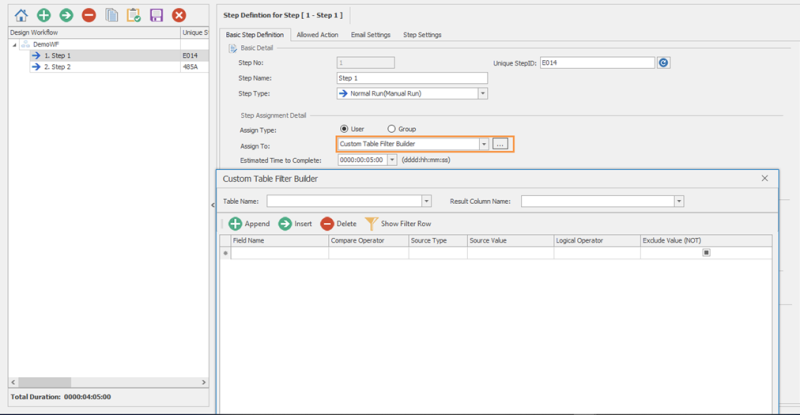Switch to the Allowed Action tab
Viewport: 800px width, 415px height.
[x=316, y=35]
